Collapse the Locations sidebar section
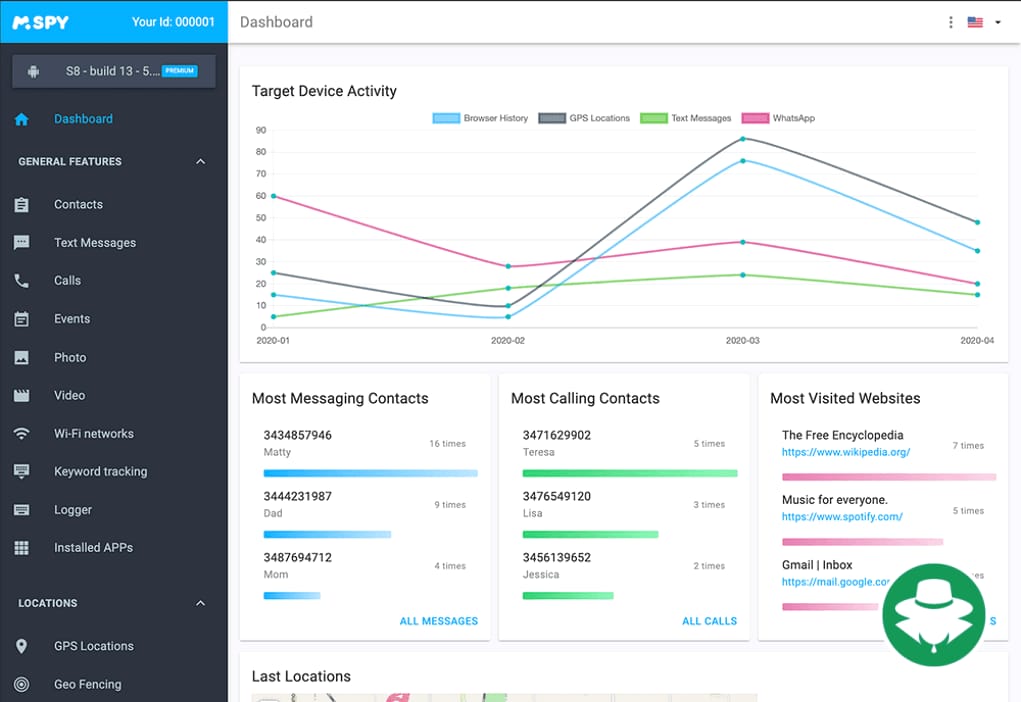 point(200,604)
